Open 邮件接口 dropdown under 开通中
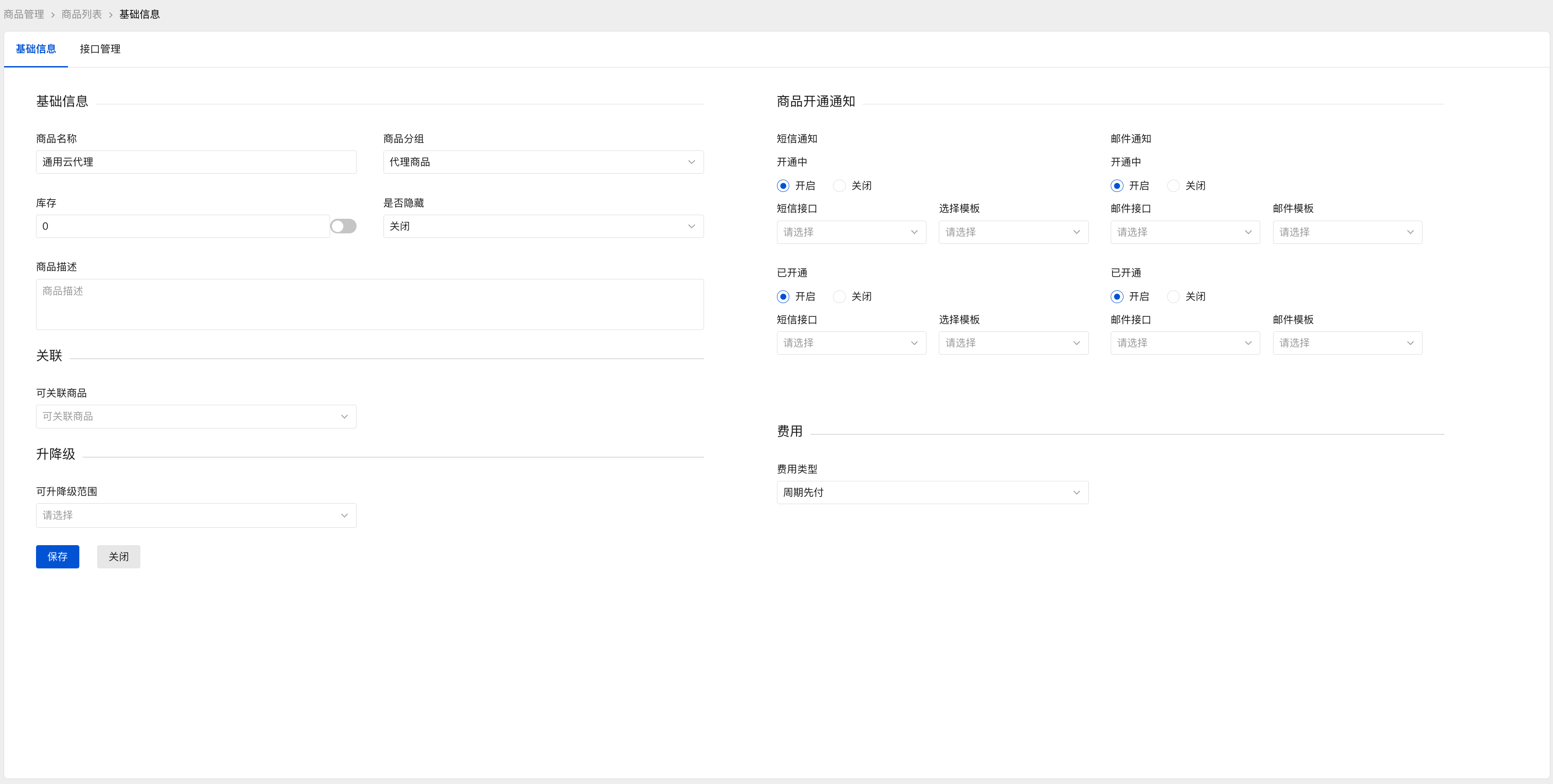Screen dimensions: 1553x784 pyautogui.click(x=1185, y=232)
